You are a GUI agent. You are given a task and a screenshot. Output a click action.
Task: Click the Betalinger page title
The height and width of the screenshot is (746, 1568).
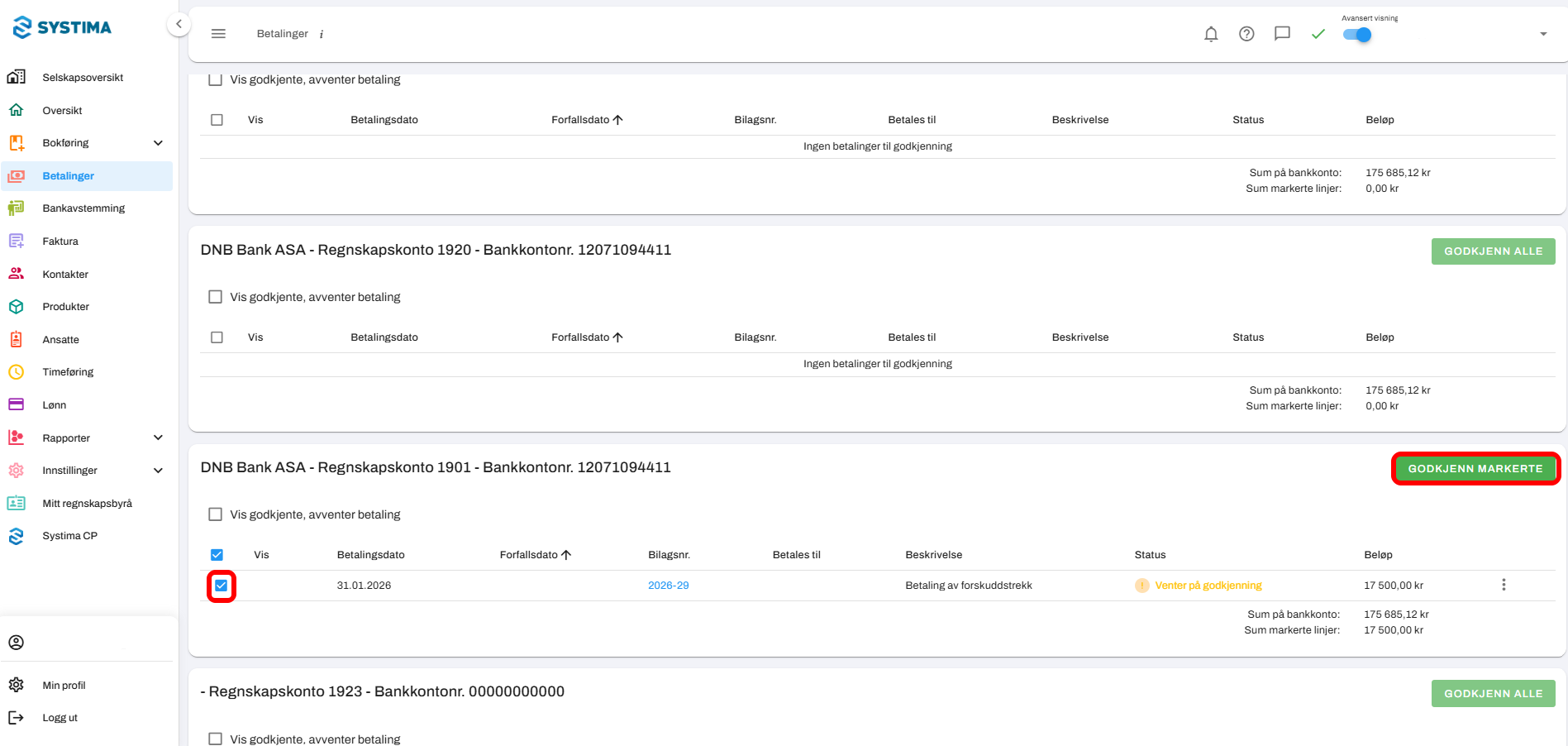click(x=282, y=34)
